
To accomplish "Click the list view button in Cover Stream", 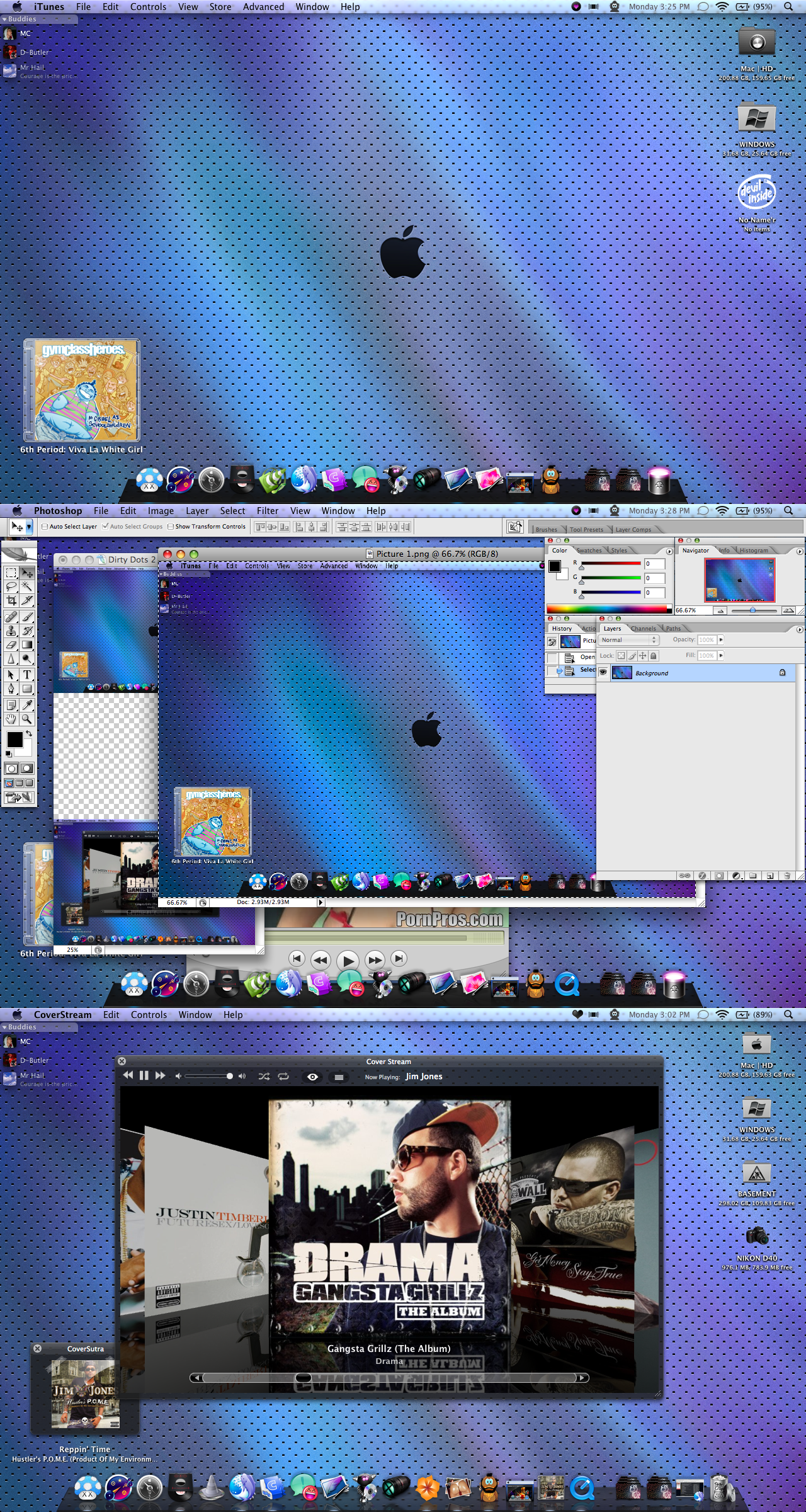I will (x=339, y=1077).
